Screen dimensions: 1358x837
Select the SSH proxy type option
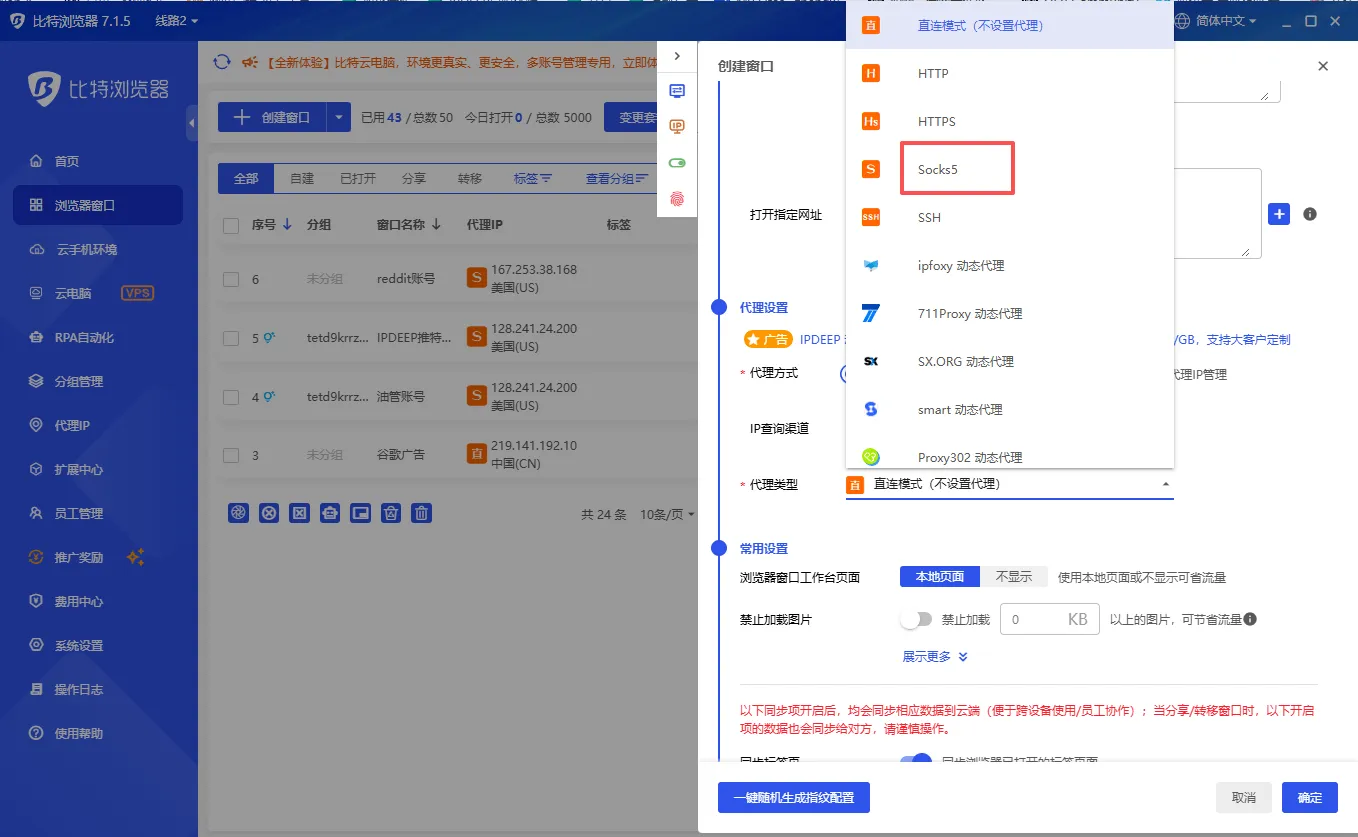point(1010,217)
